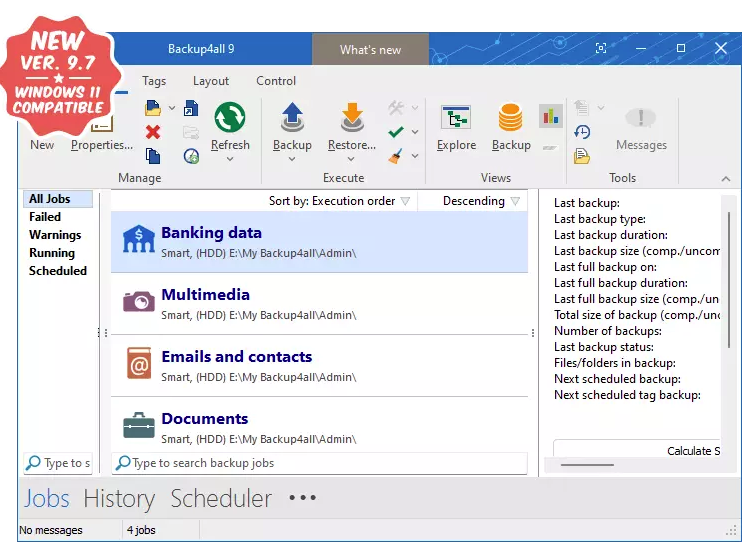Viewport: 747px width, 551px height.
Task: Click the Open backup job folder icon
Action: (152, 109)
